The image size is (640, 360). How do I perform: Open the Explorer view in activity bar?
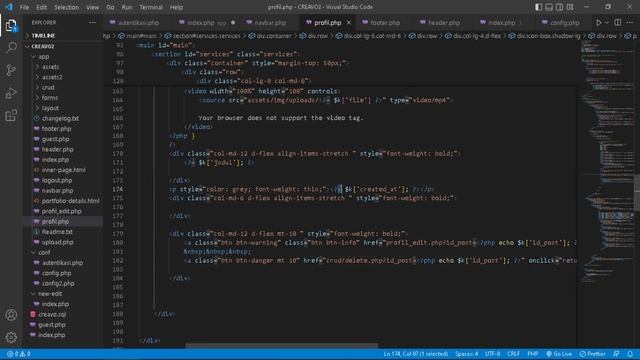pyautogui.click(x=11, y=26)
